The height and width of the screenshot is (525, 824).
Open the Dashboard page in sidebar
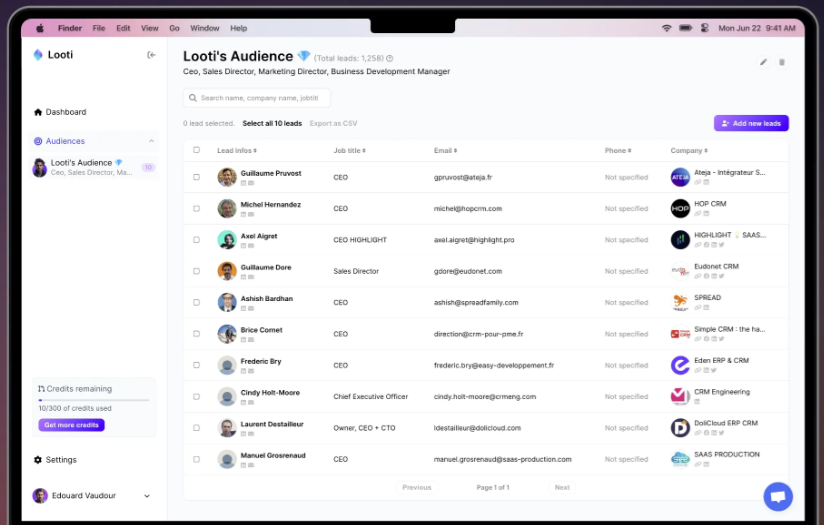point(60,112)
